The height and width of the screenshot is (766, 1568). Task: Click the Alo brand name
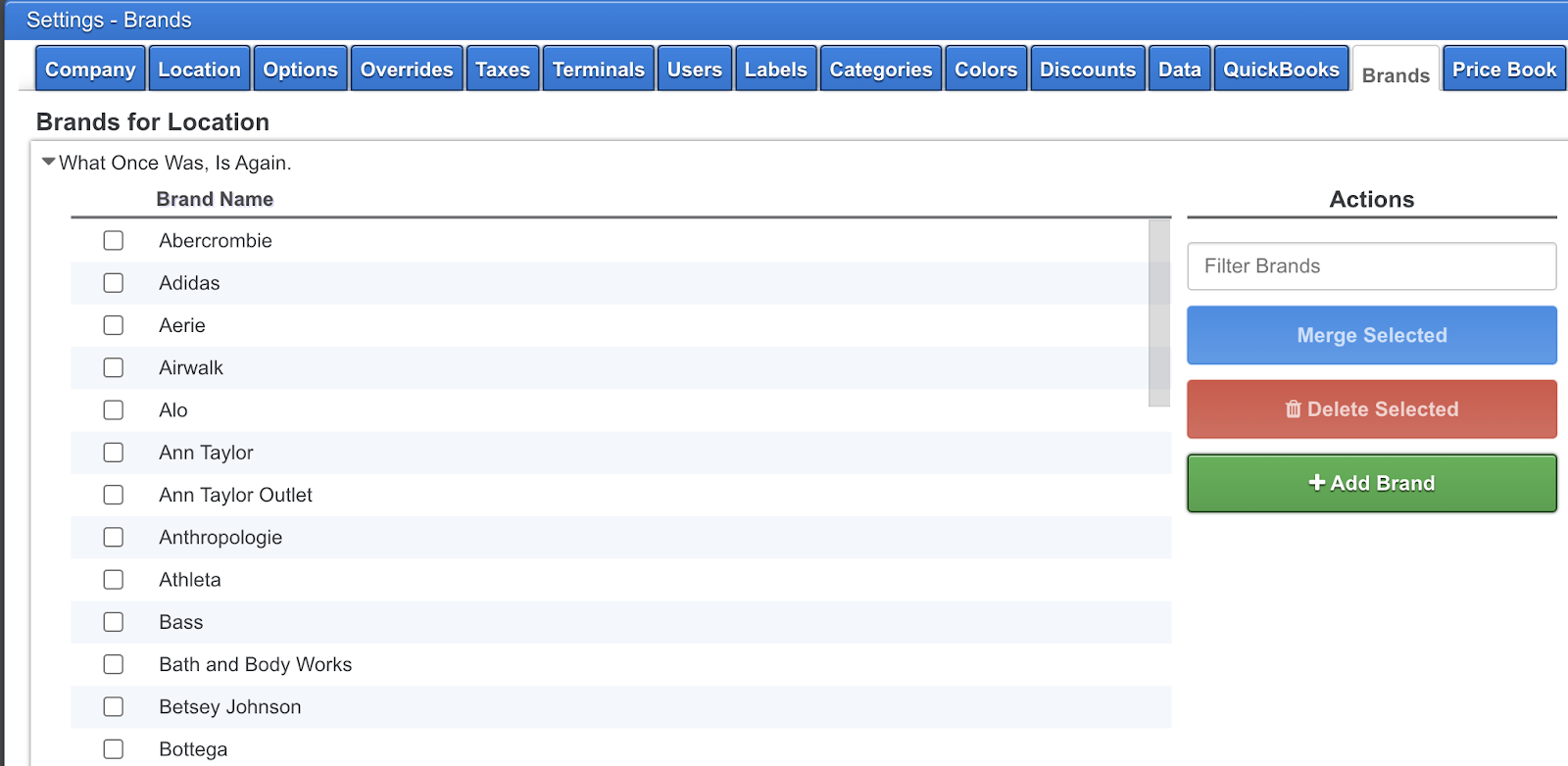(x=173, y=410)
